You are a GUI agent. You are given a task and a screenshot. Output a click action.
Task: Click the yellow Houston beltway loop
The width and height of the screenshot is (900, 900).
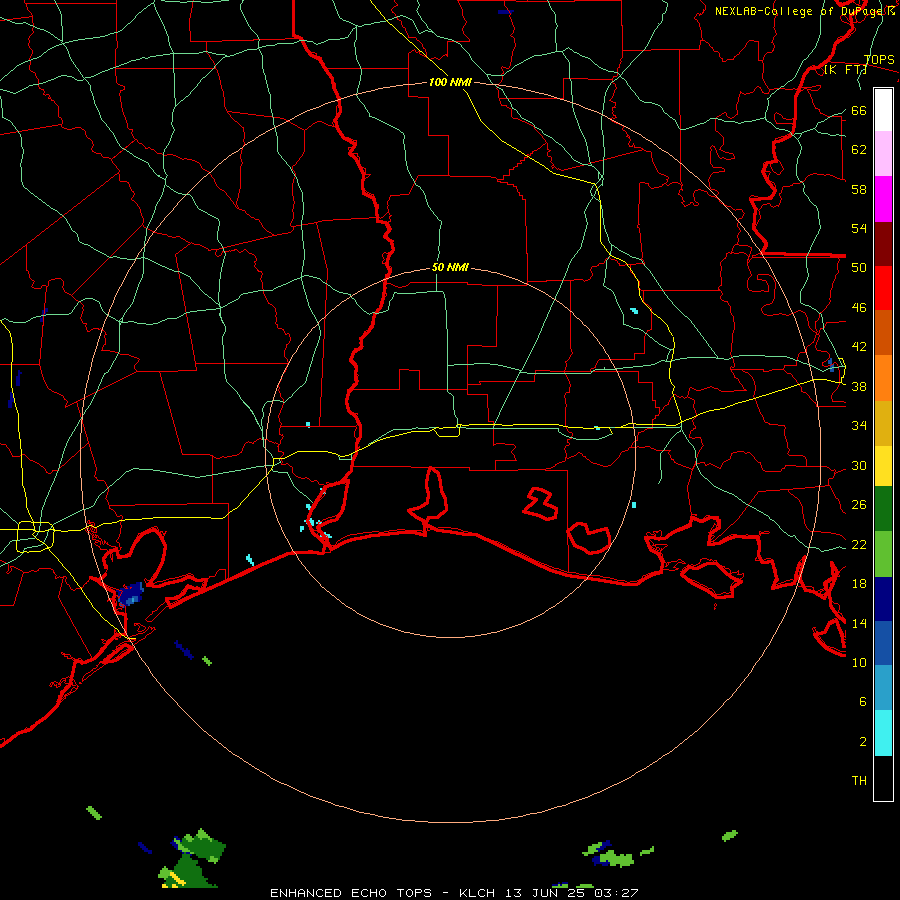35,537
